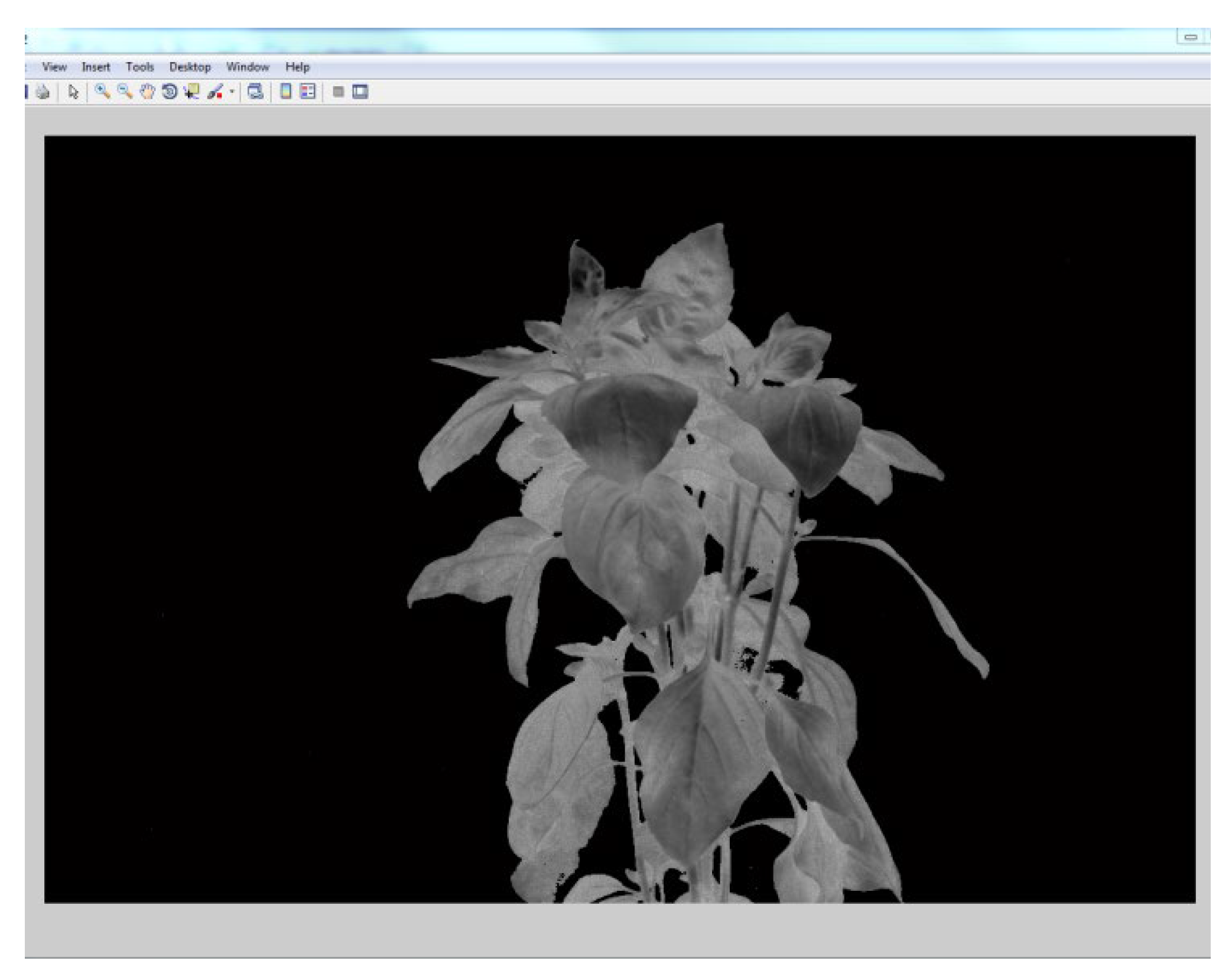The image size is (1232, 980).
Task: Expand the Tools menu
Action: [139, 67]
